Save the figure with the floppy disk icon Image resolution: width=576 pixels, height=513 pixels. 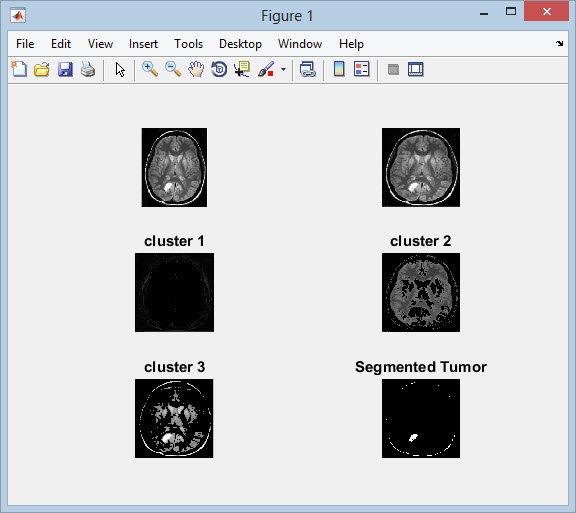65,69
